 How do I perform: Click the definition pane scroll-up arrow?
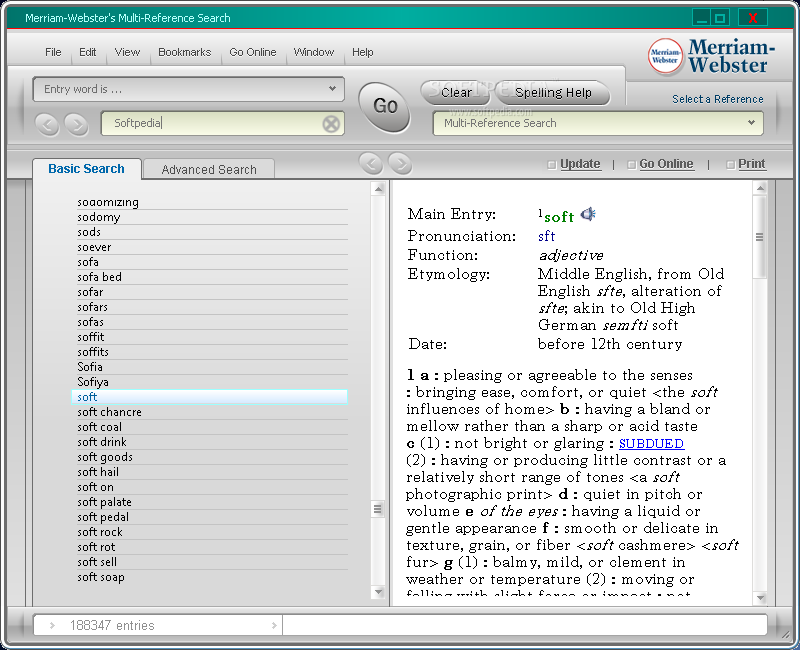point(760,188)
